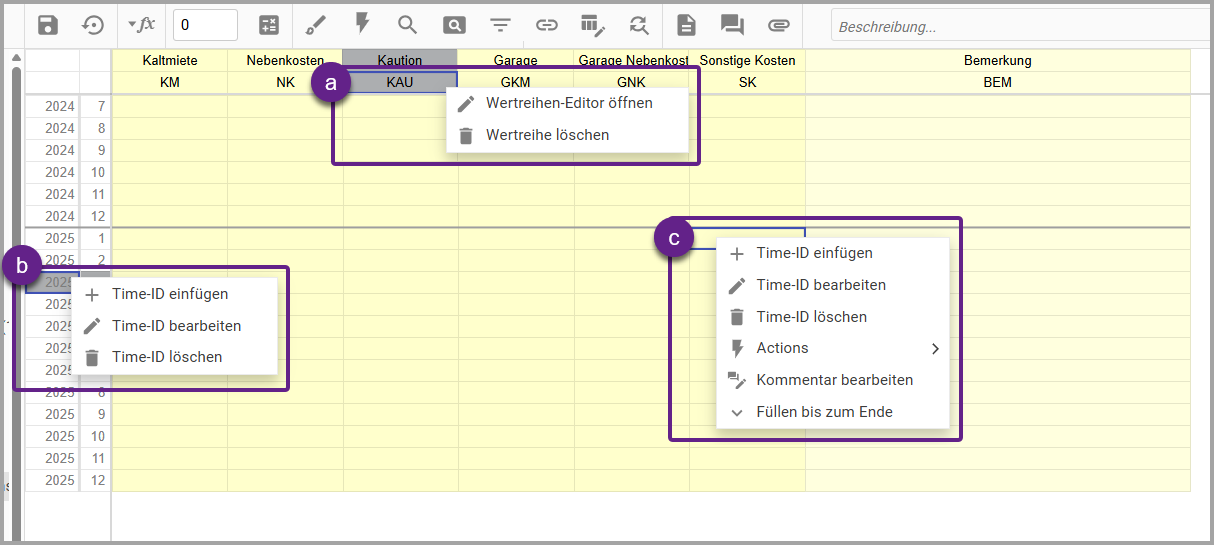1214x545 pixels.
Task: Click the lightning bolt actions icon in toolbar
Action: (362, 24)
